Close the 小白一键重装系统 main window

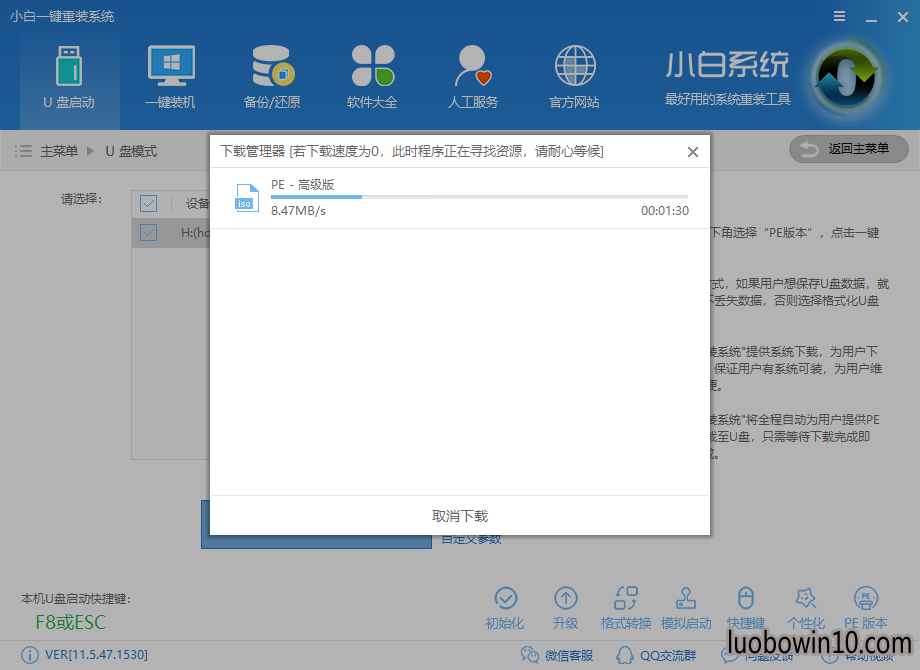[x=903, y=17]
